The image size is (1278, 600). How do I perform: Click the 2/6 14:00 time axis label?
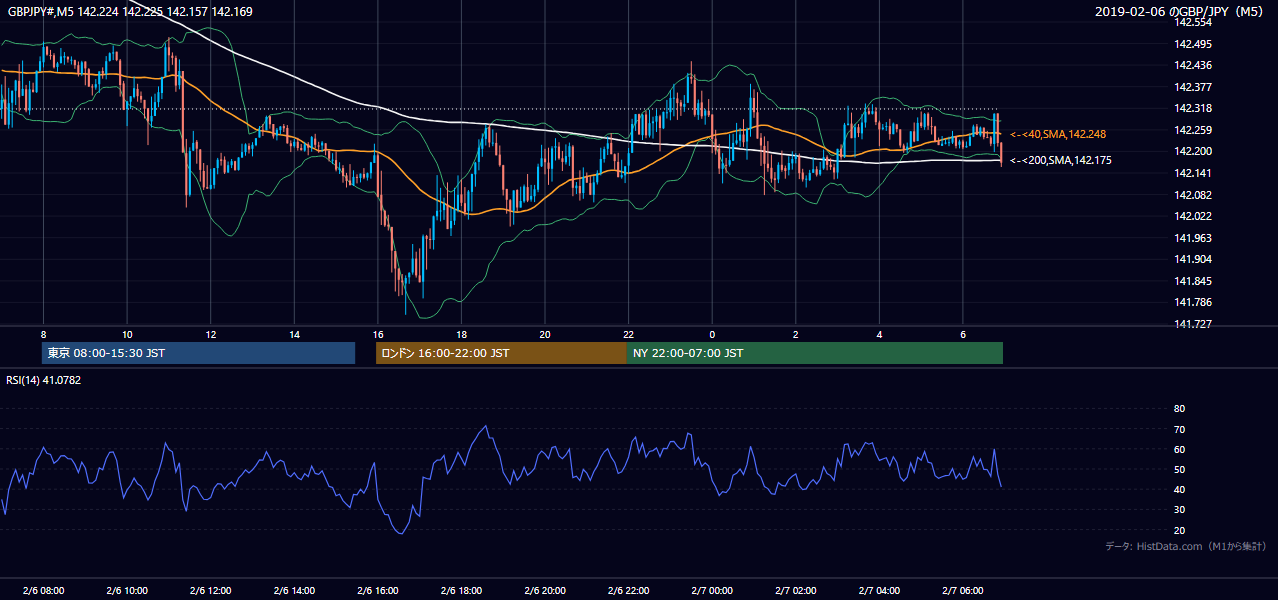295,591
